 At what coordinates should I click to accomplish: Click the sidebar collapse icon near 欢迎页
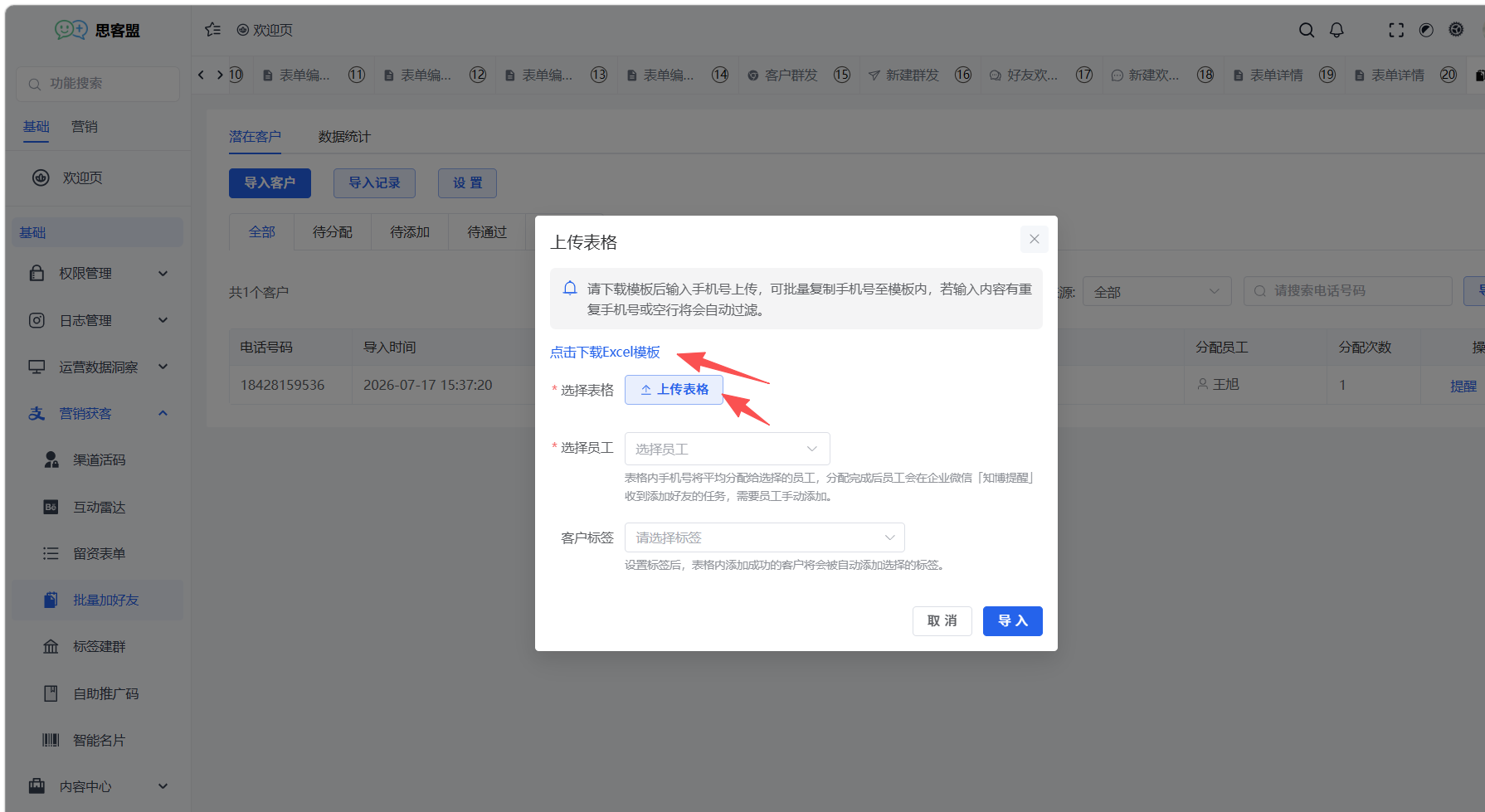point(213,30)
